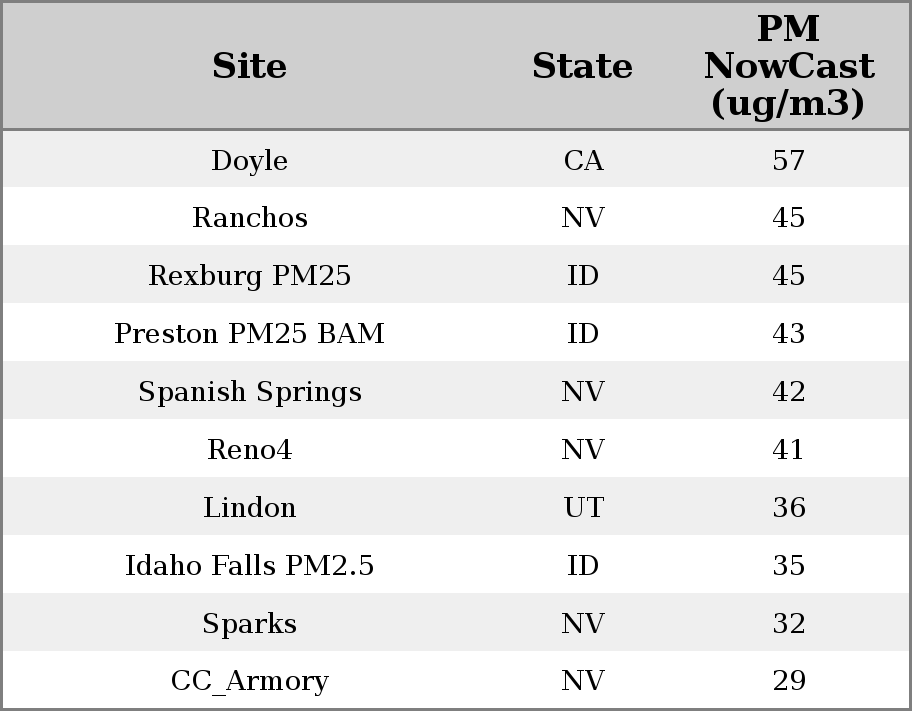
Task: Click the PM NowCast column header
Action: tap(788, 66)
